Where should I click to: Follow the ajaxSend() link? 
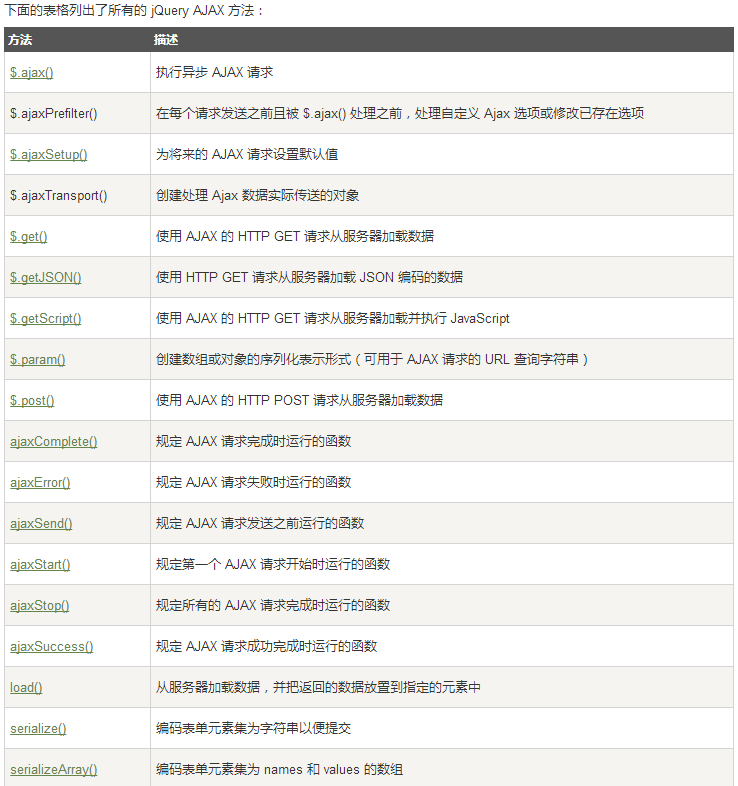pos(41,524)
